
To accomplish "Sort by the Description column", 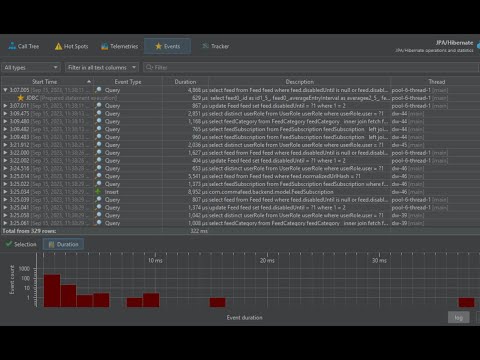I will click(x=299, y=82).
